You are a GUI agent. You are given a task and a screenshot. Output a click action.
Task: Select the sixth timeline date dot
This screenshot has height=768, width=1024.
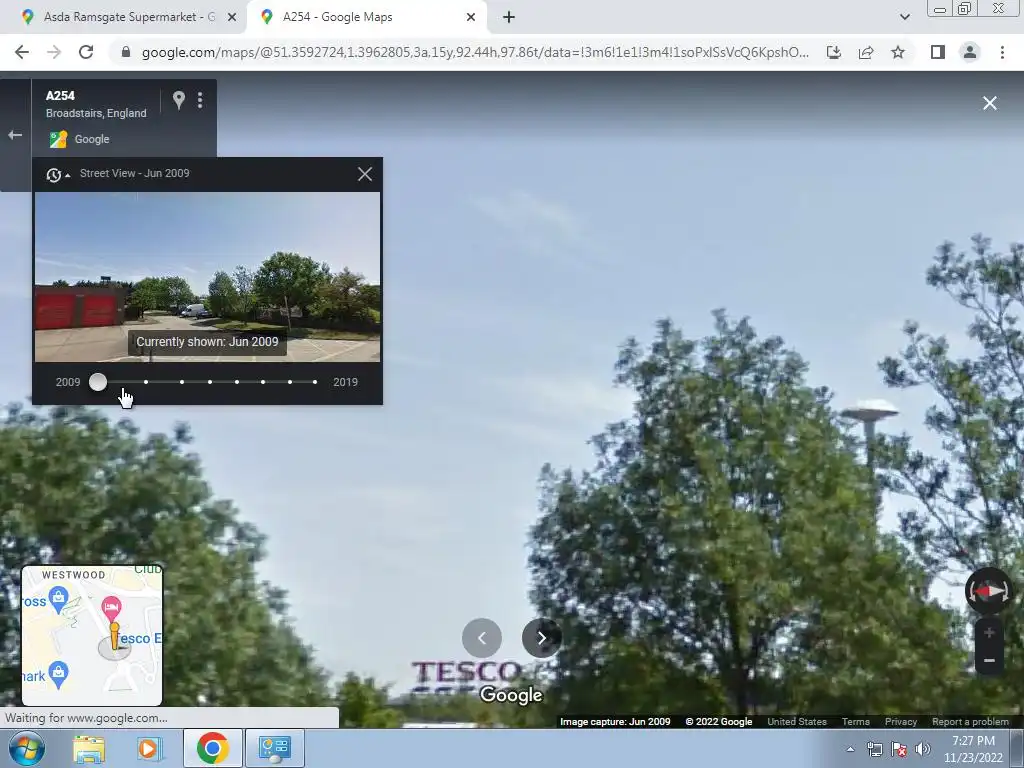click(263, 382)
